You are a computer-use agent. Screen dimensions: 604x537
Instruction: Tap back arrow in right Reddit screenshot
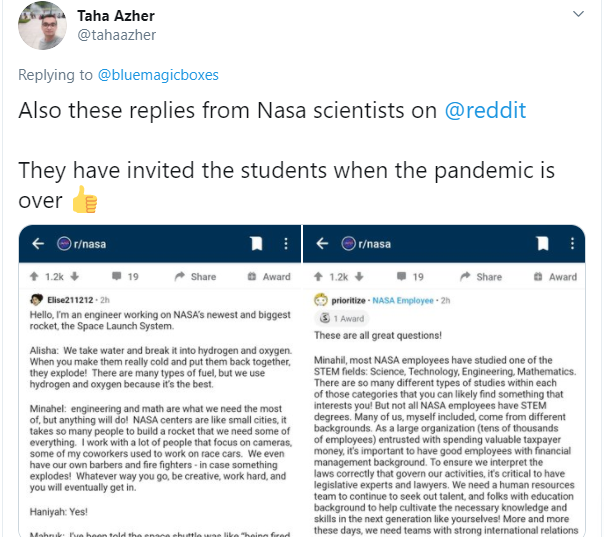(322, 243)
